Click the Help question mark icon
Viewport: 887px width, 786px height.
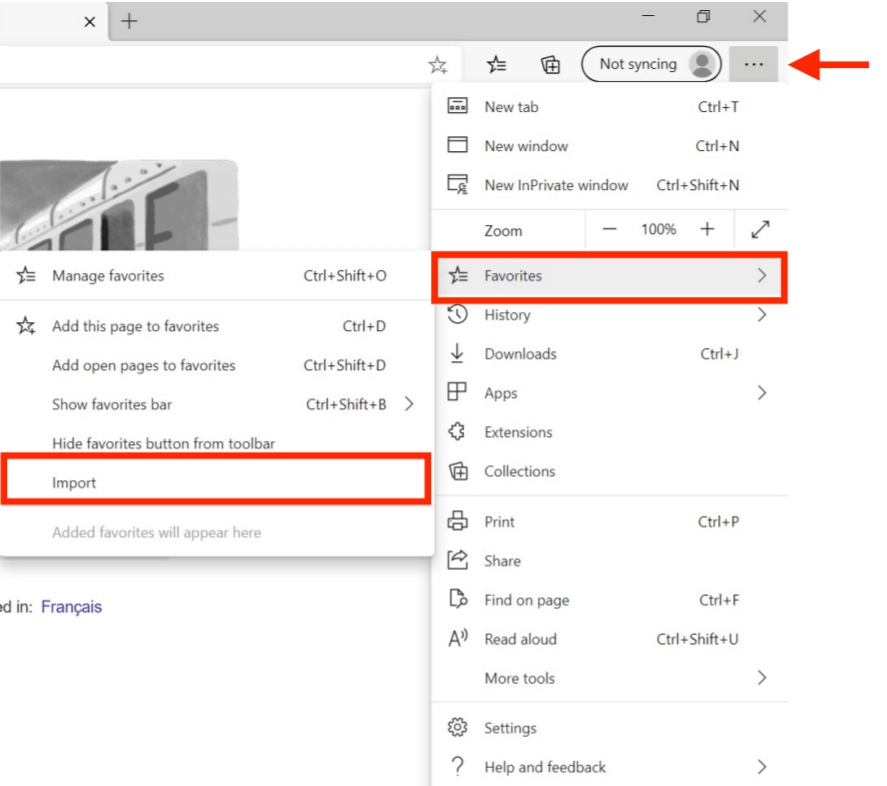pos(457,766)
